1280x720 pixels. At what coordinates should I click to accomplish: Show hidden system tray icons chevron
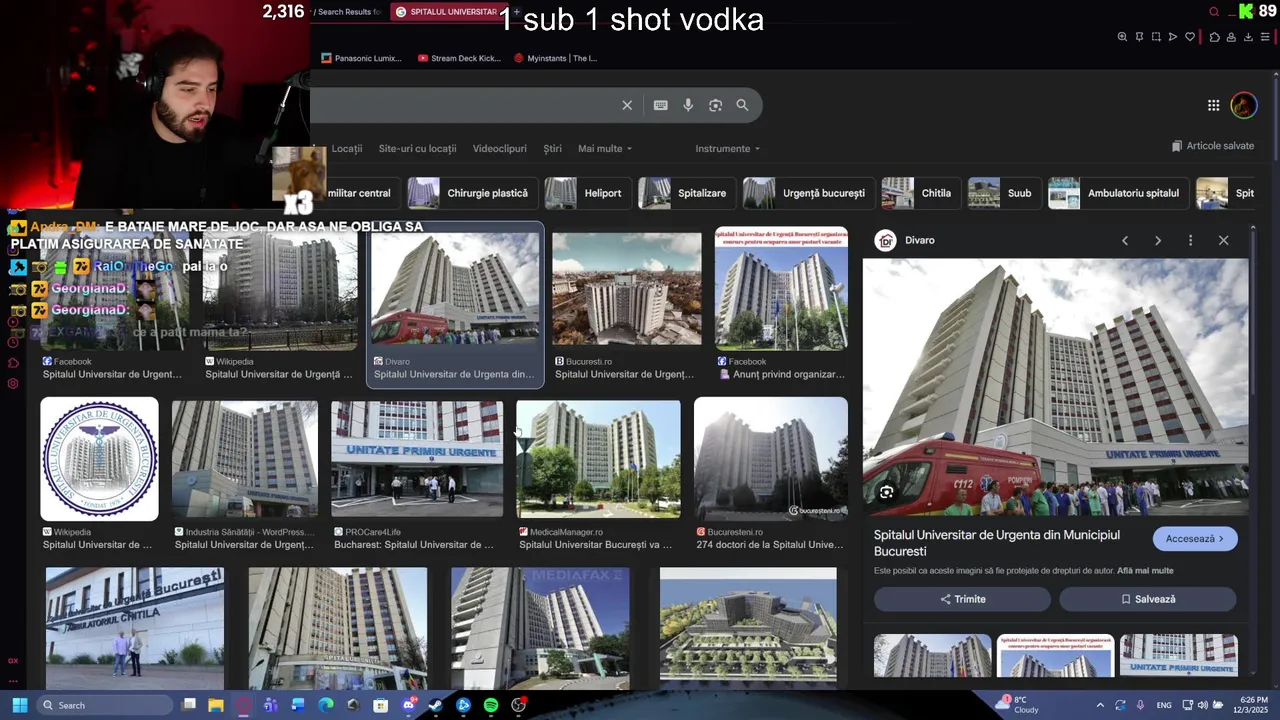point(1100,705)
